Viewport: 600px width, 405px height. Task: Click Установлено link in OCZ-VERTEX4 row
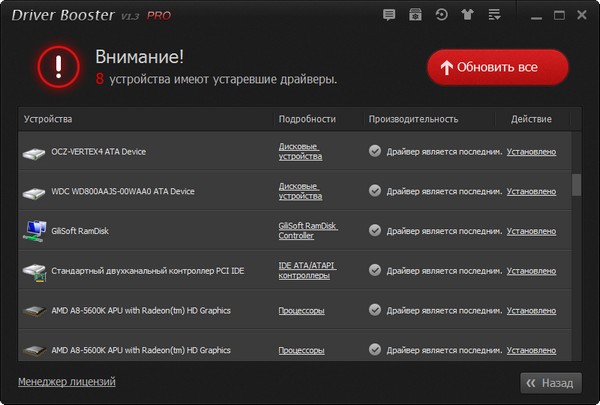[532, 152]
